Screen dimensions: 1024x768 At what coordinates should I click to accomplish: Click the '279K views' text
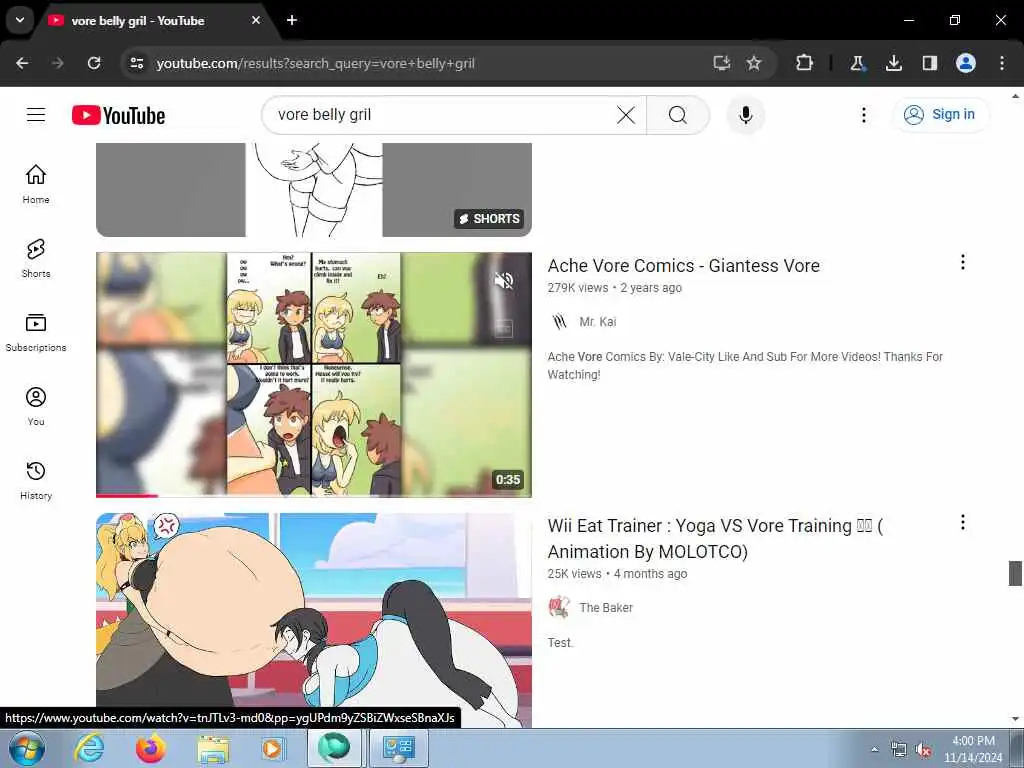pos(577,288)
